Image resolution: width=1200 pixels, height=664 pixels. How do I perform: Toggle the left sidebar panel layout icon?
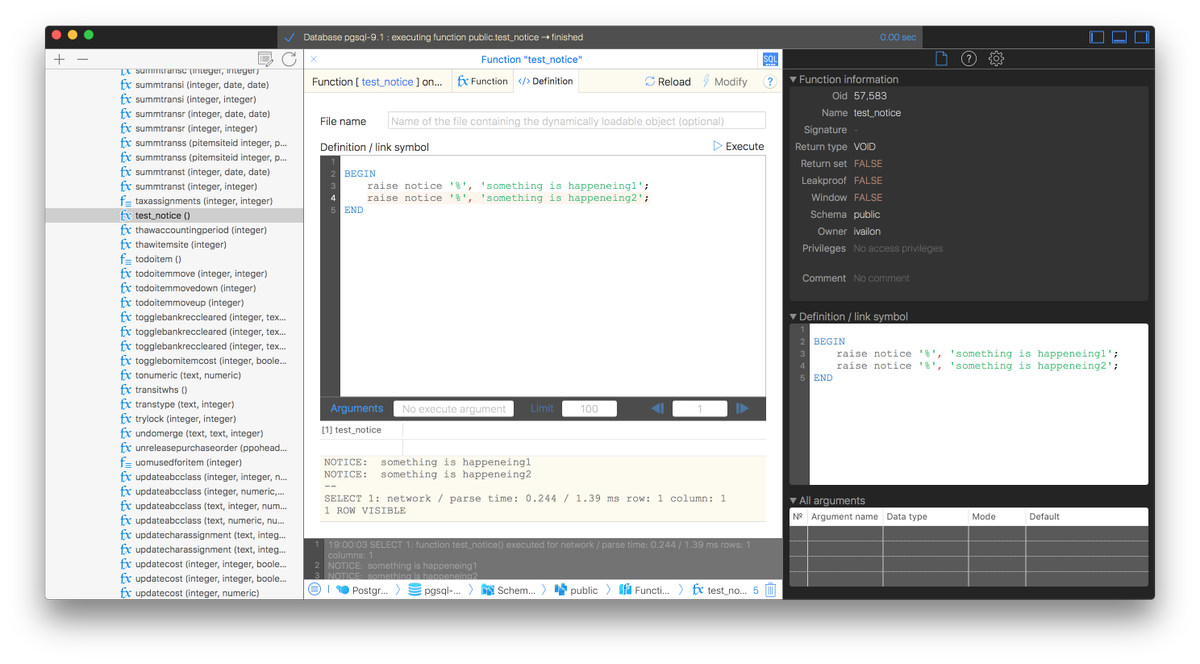1097,37
